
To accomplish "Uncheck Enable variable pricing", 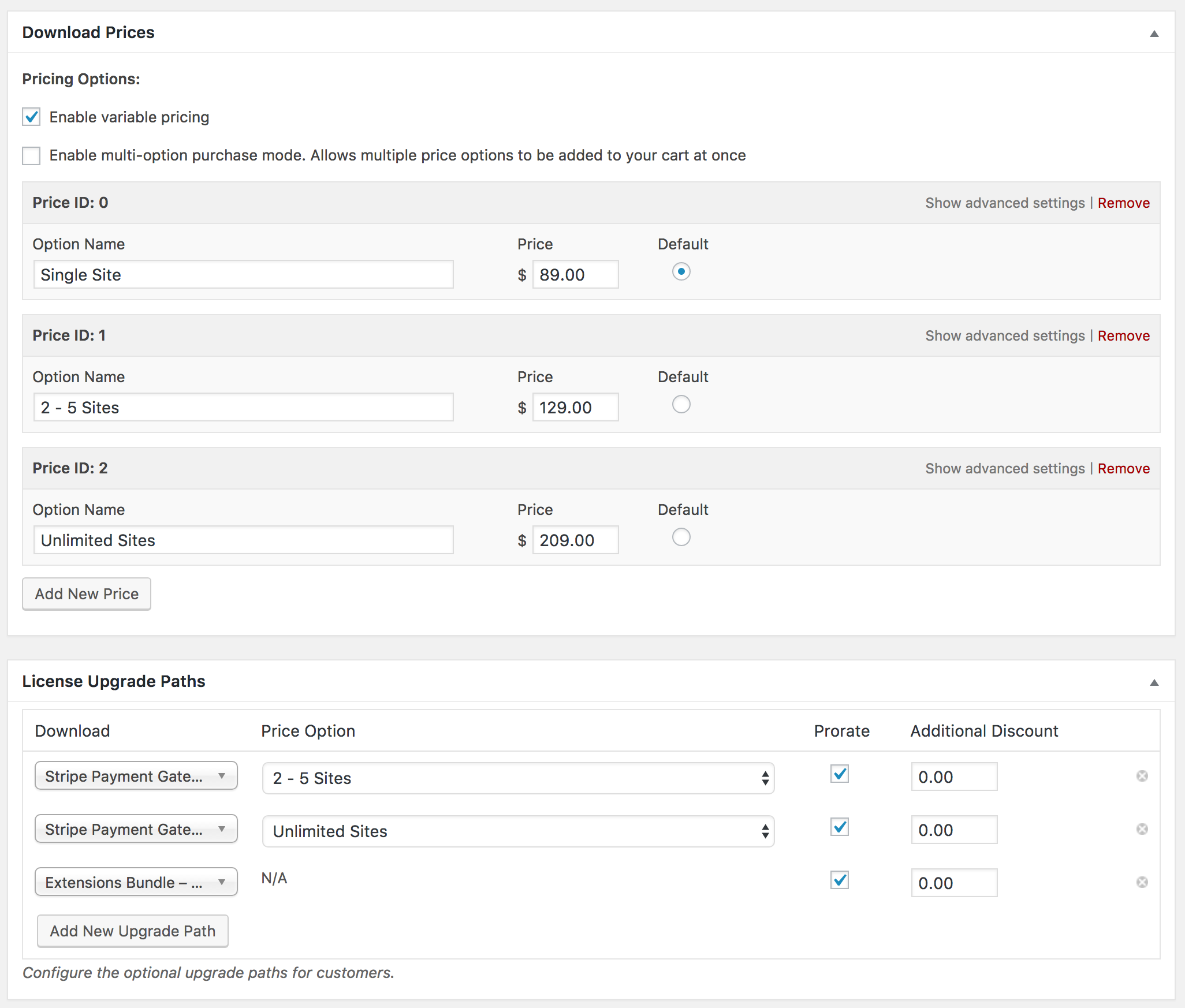I will pyautogui.click(x=31, y=117).
